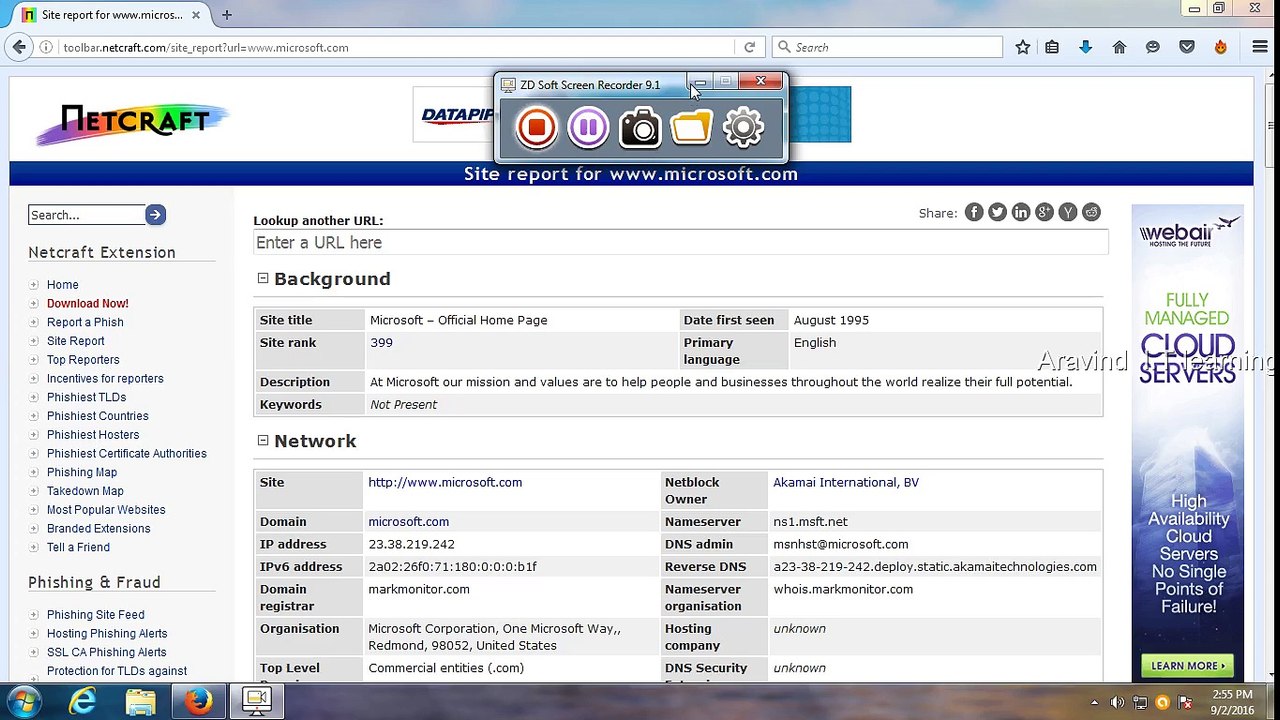1280x720 pixels.
Task: Open Site Report sidebar link
Action: [x=75, y=341]
